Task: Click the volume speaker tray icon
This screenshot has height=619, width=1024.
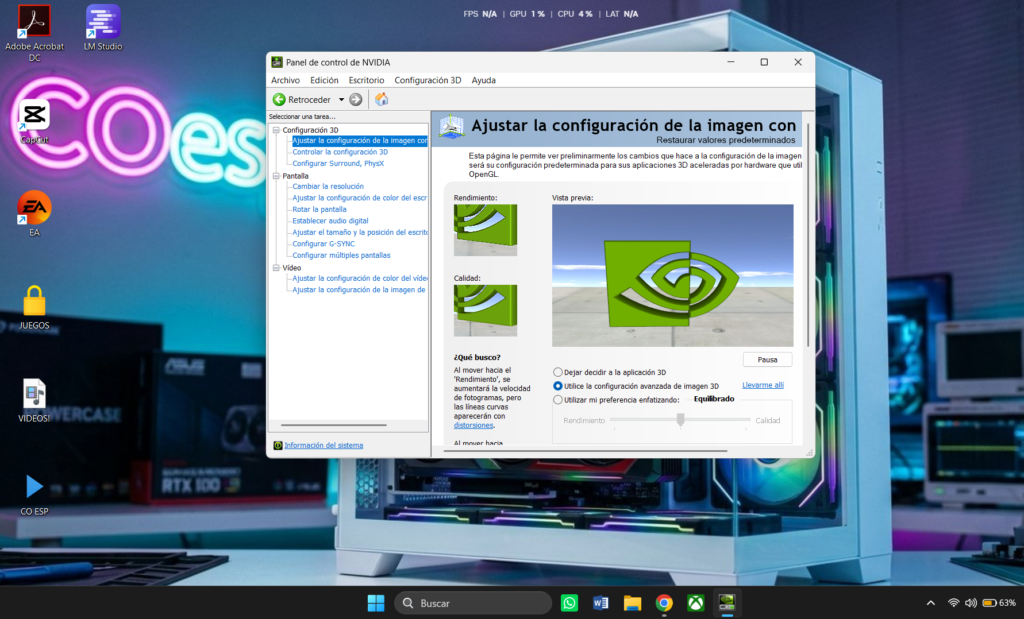Action: point(971,603)
